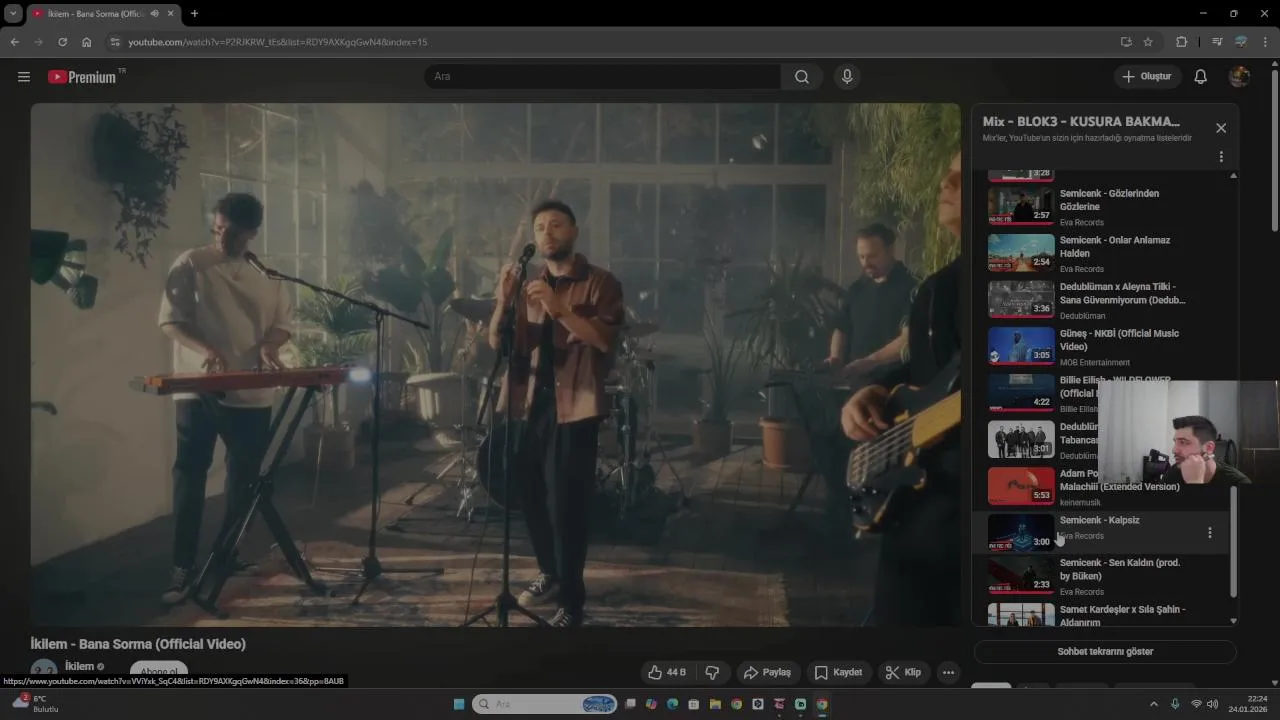The width and height of the screenshot is (1280, 720).
Task: Reload the browser page
Action: click(62, 42)
